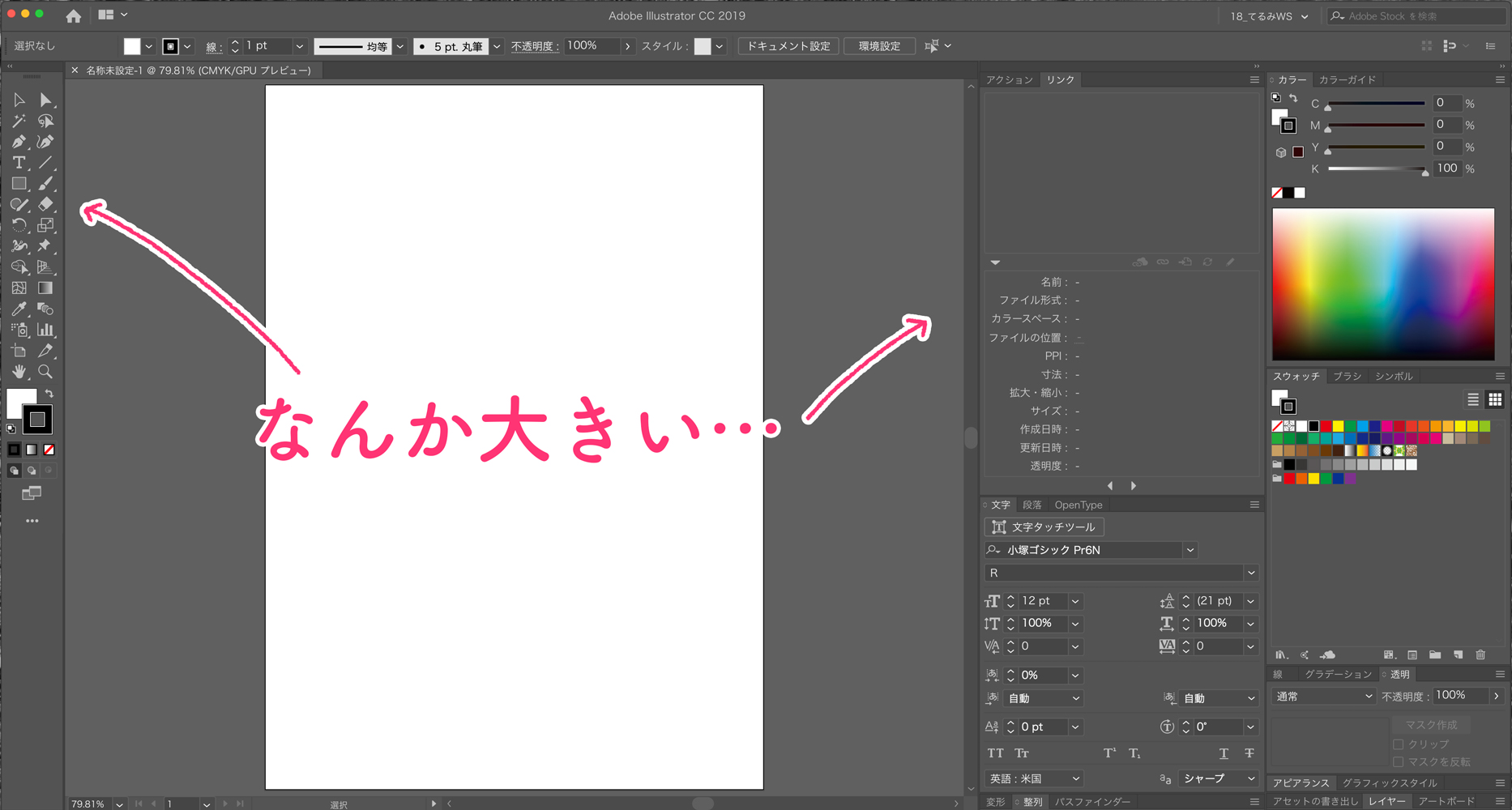Click the trash icon in Swatches panel
Viewport: 1512px width, 810px height.
1480,654
